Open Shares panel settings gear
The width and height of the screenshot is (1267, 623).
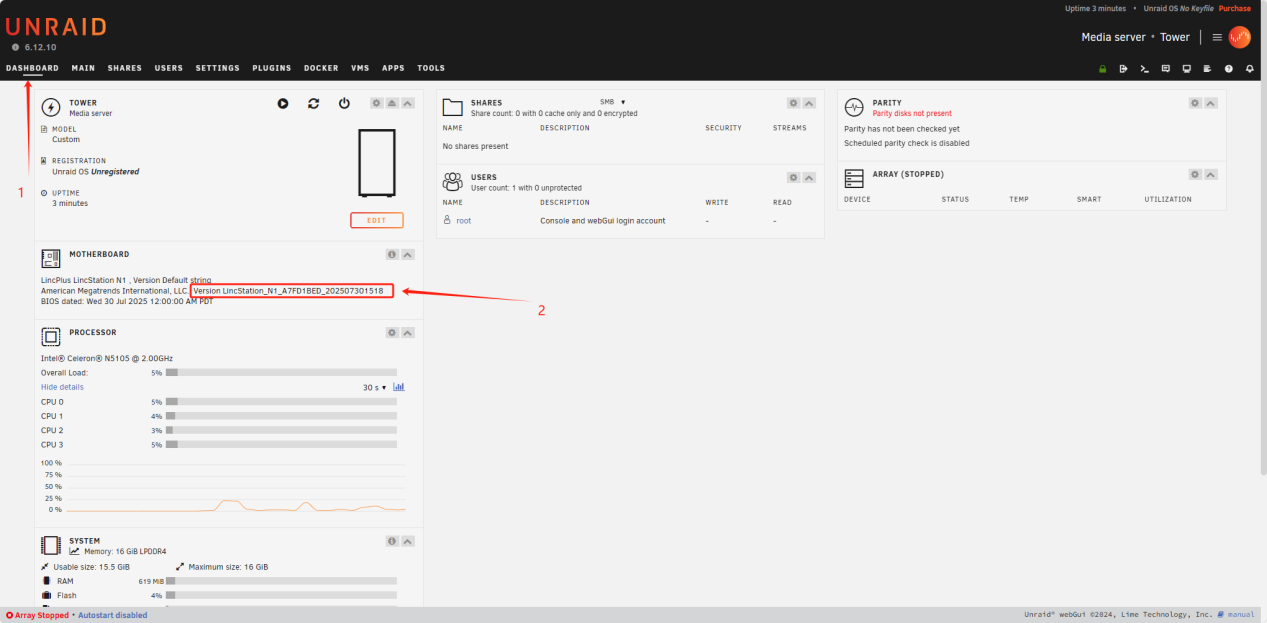[793, 103]
